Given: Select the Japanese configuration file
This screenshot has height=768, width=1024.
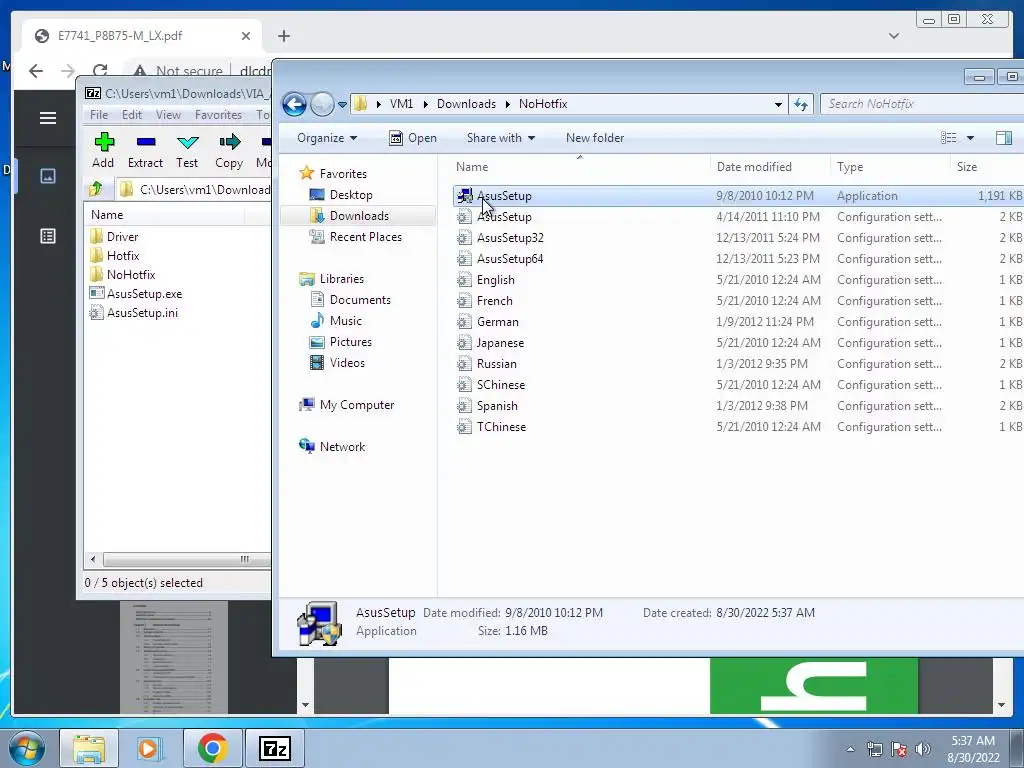Looking at the screenshot, I should coord(738,343).
